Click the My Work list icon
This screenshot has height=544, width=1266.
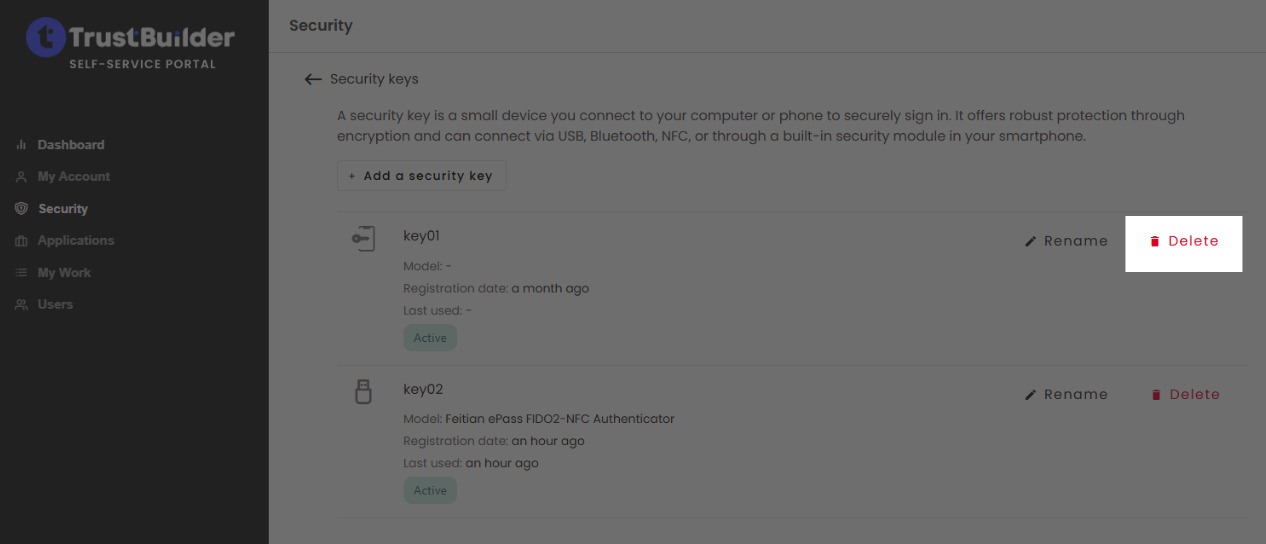pos(21,273)
